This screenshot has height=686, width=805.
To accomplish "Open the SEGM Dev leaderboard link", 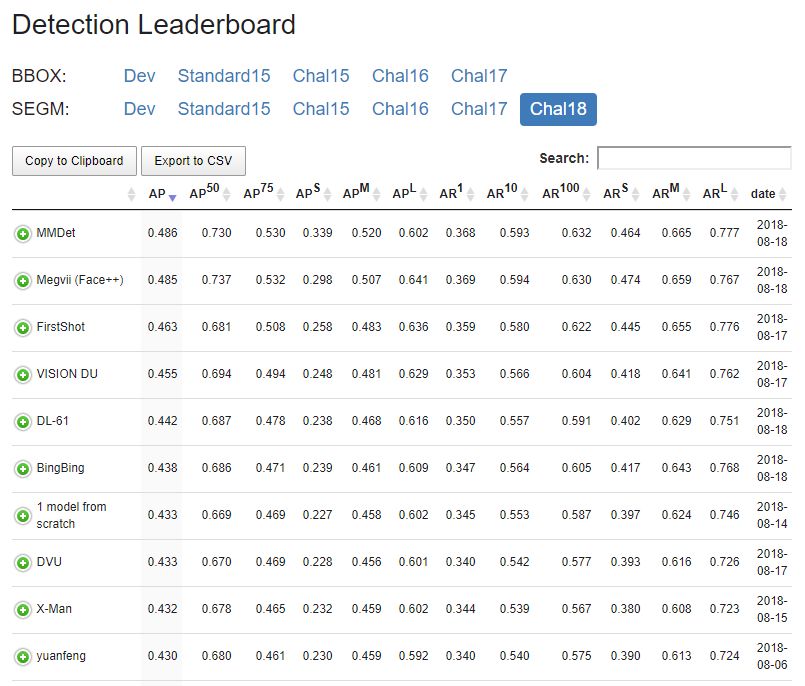I will 140,109.
